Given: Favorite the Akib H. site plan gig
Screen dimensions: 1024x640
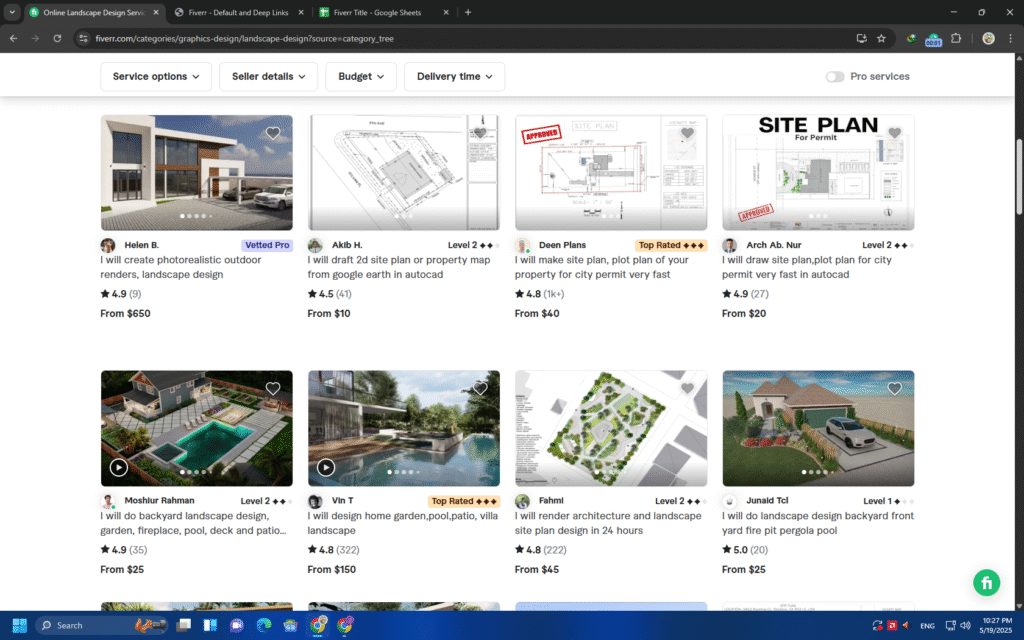Looking at the screenshot, I should pyautogui.click(x=480, y=133).
